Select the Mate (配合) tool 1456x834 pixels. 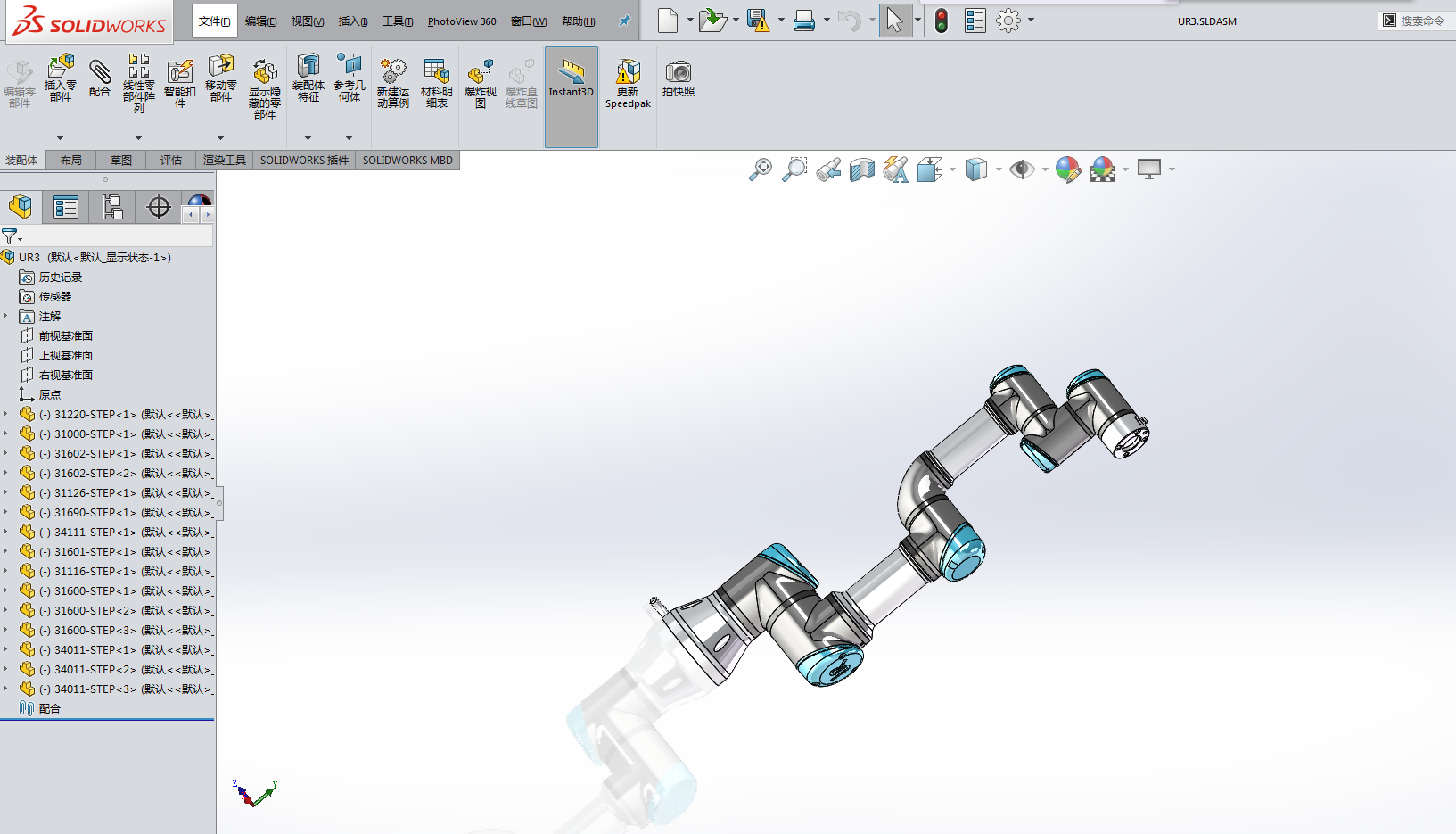100,77
